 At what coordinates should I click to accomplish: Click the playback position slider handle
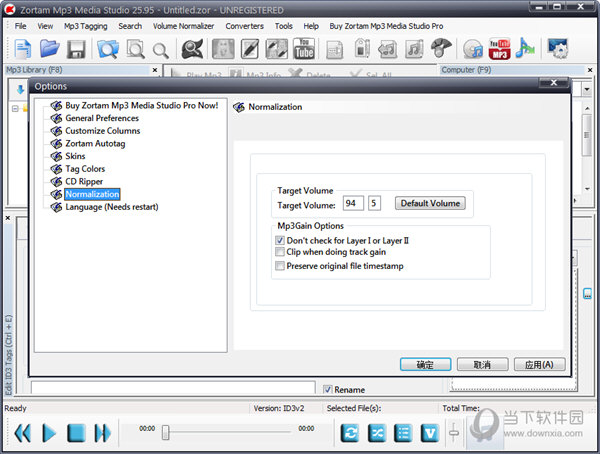point(165,432)
